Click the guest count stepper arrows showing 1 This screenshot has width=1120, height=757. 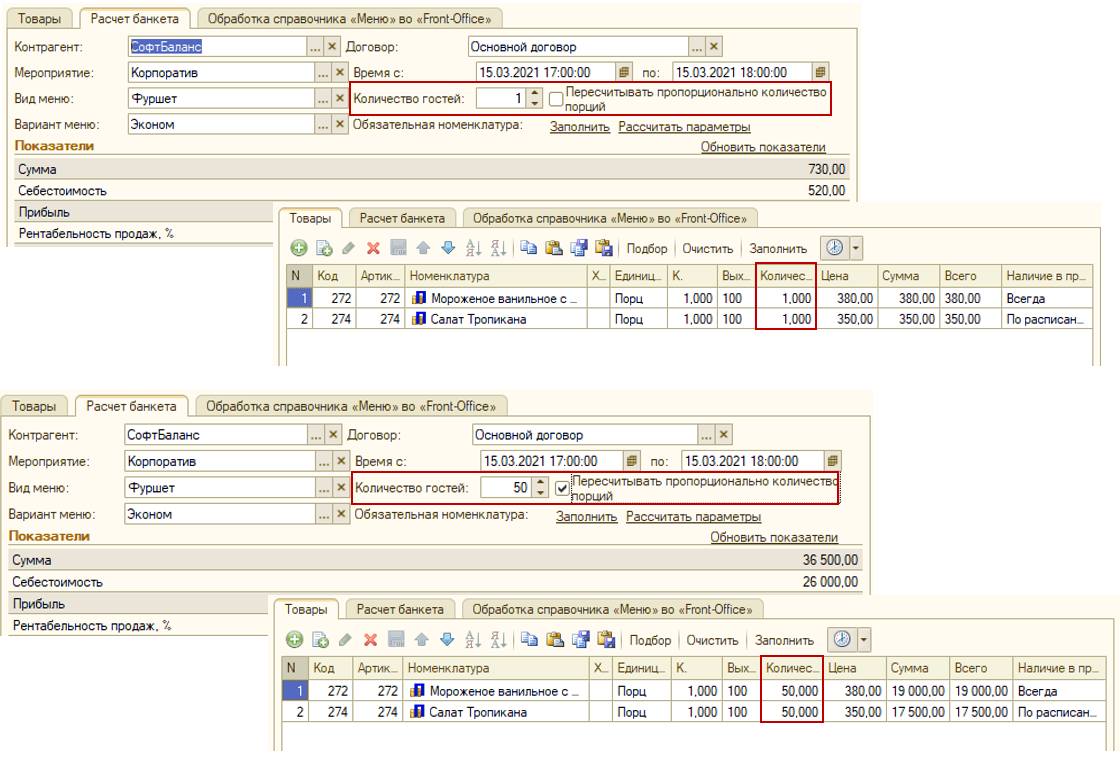(535, 98)
